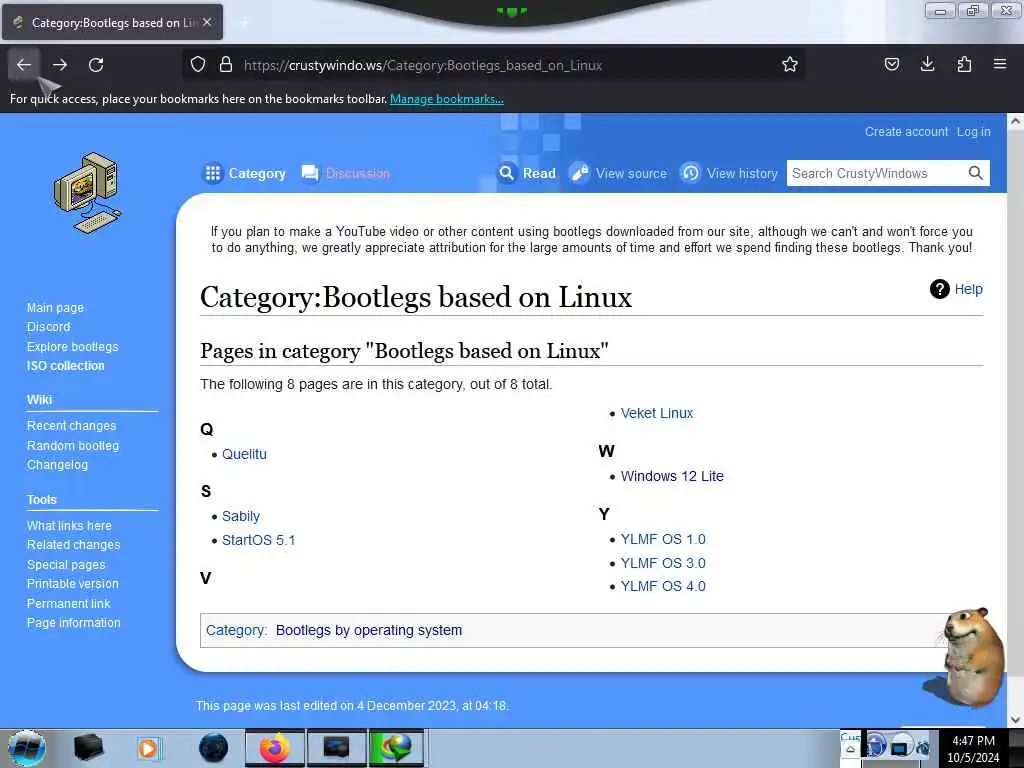1024x768 pixels.
Task: Open the Changelog sidebar link
Action: click(57, 465)
